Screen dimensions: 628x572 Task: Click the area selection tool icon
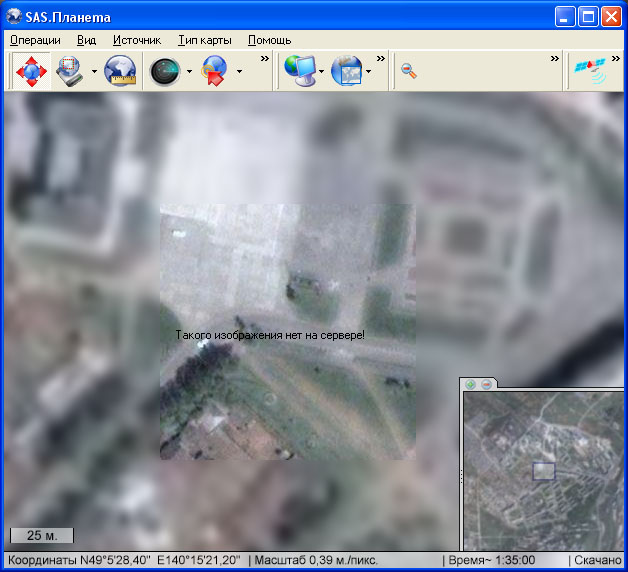coord(69,71)
